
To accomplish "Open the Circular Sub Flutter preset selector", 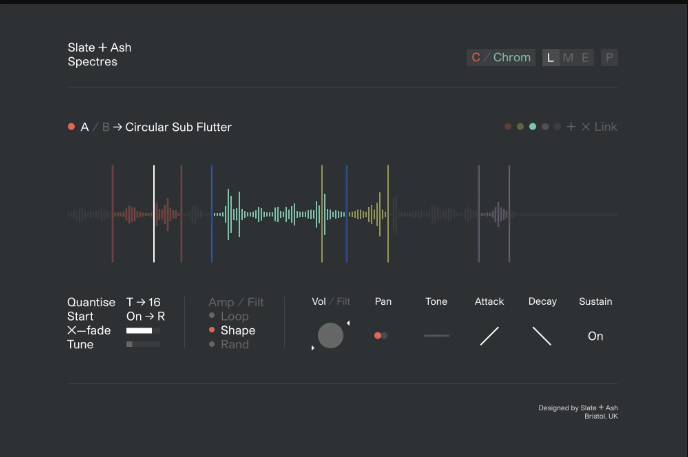I will pos(178,127).
